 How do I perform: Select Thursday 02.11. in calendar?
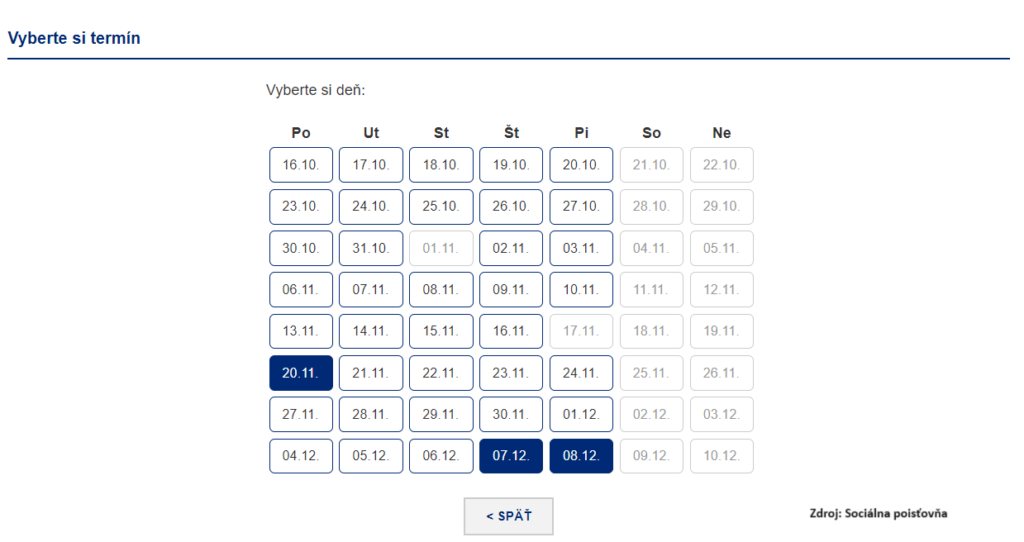point(511,248)
